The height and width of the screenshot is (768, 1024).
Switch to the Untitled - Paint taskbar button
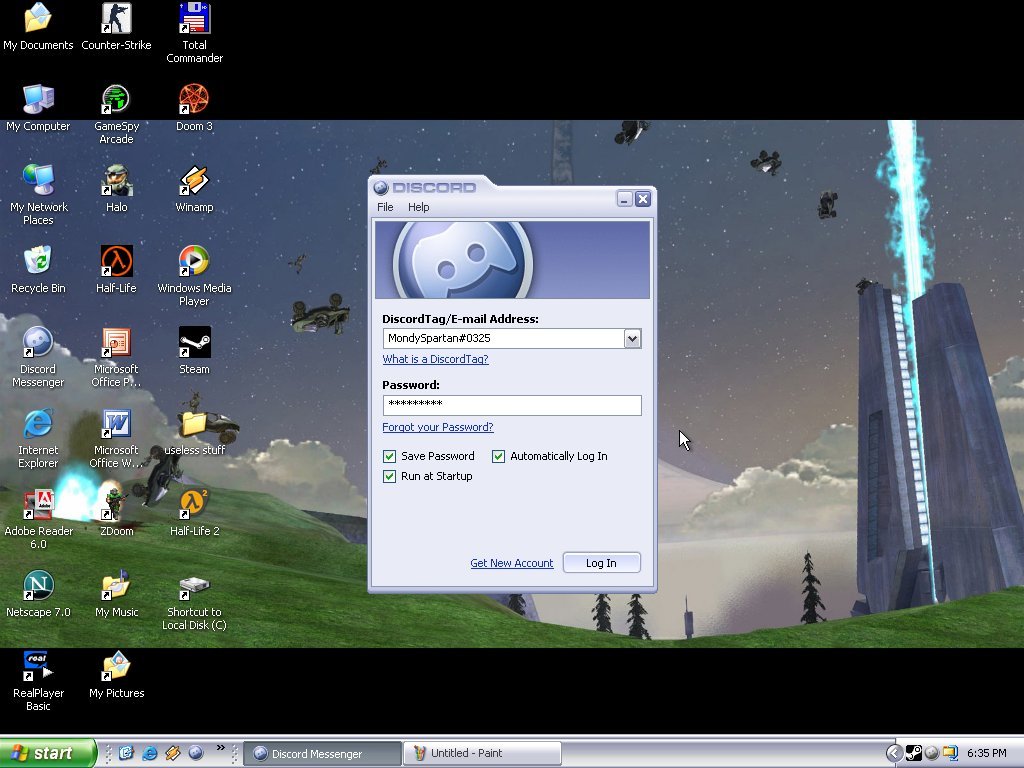[482, 753]
